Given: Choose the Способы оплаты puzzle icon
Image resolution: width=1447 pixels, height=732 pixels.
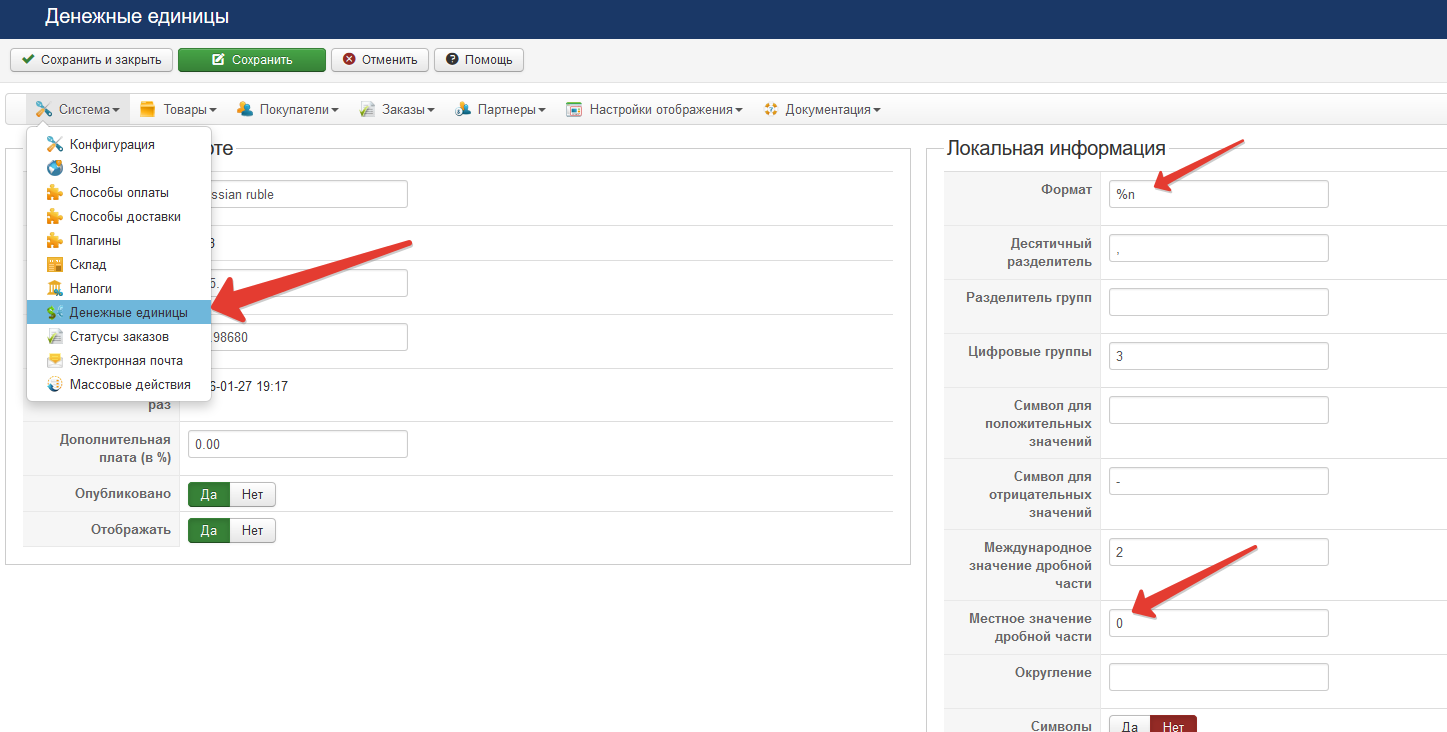Looking at the screenshot, I should (55, 193).
